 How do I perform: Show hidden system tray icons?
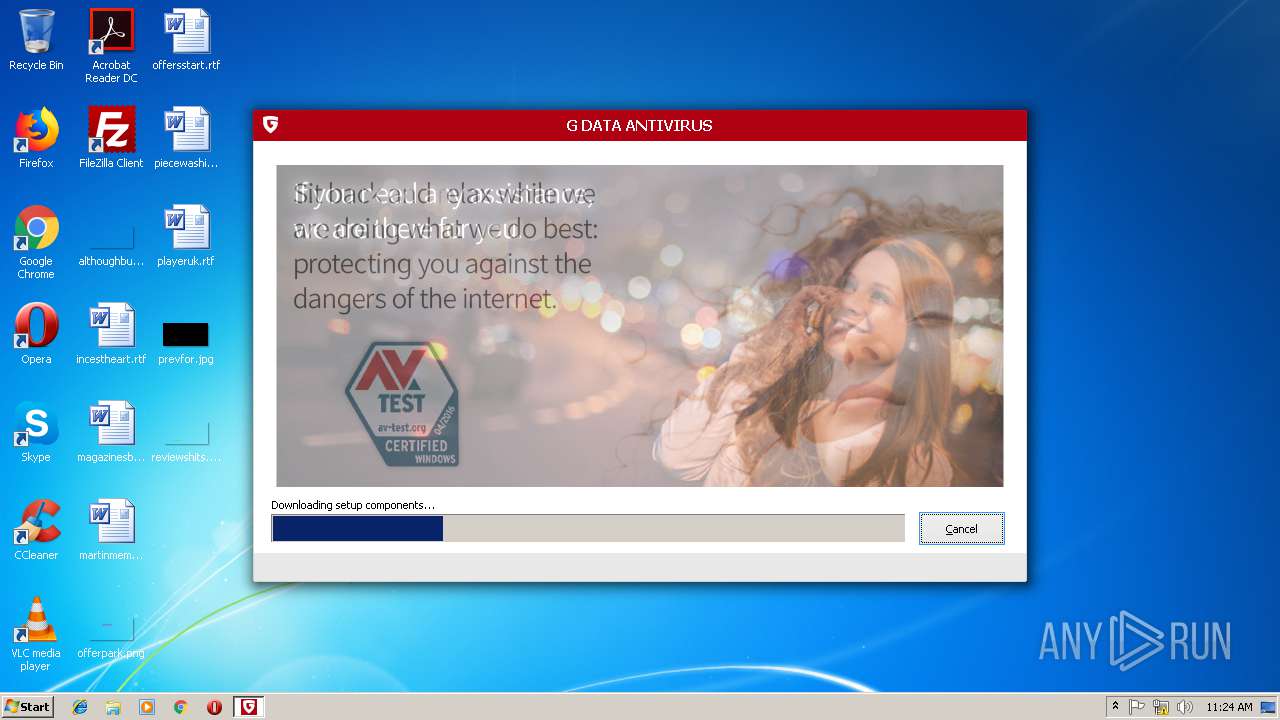tap(1115, 707)
